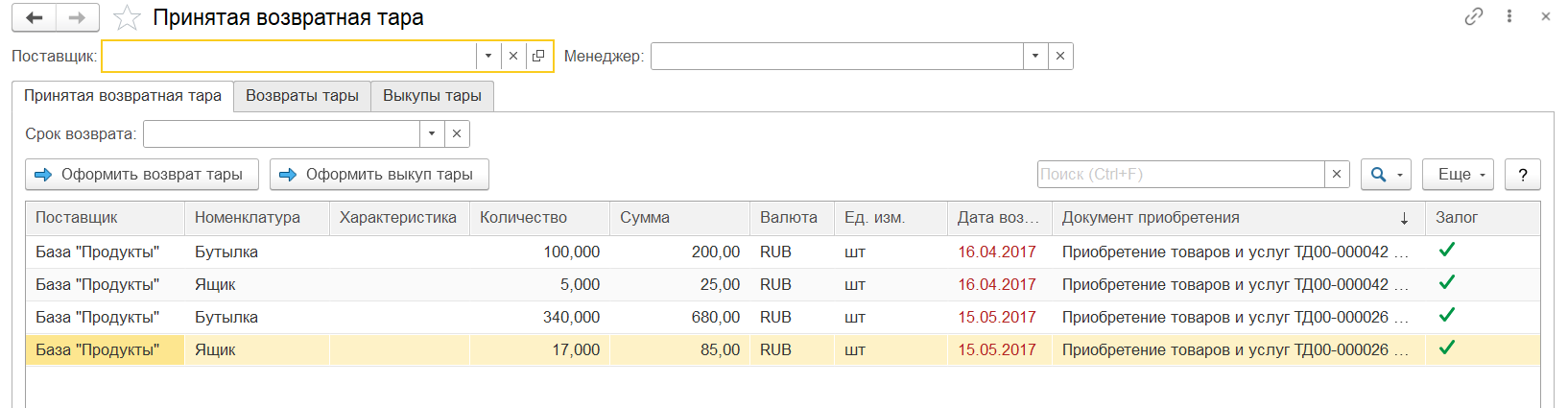Expand the Срок возврата dropdown
The image size is (1568, 408).
432,133
